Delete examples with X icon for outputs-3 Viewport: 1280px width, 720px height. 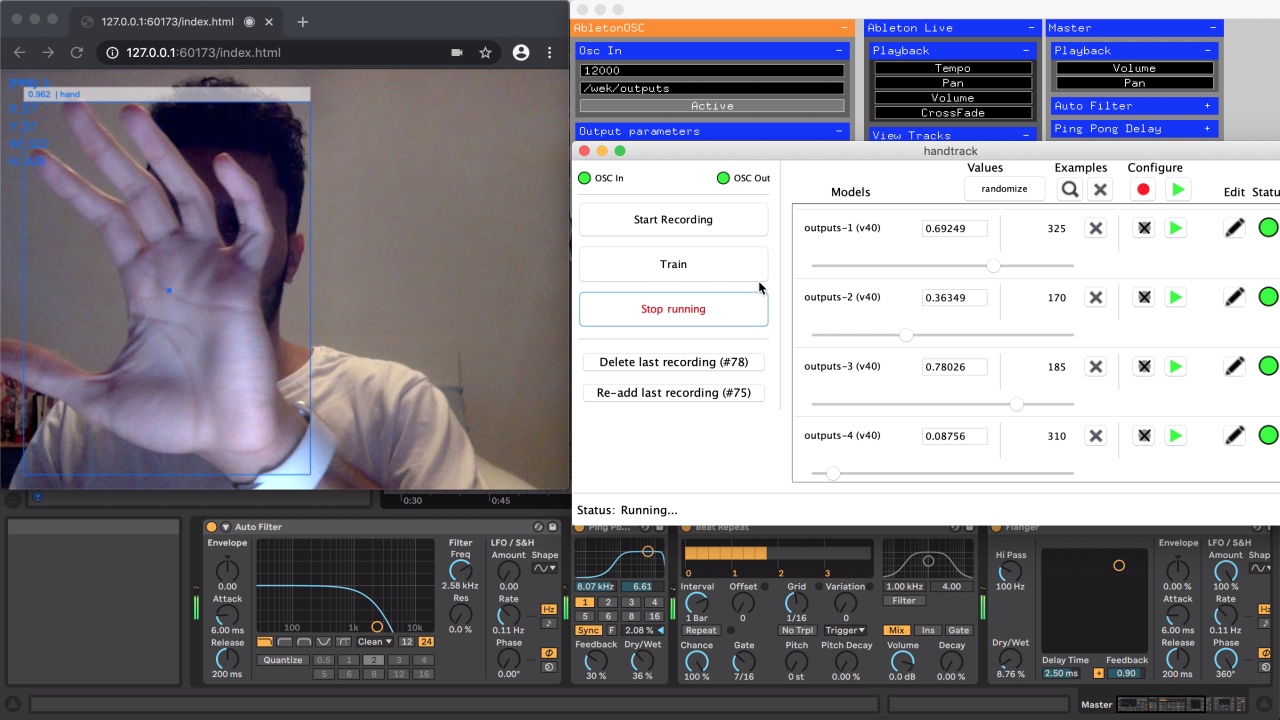tap(1096, 367)
